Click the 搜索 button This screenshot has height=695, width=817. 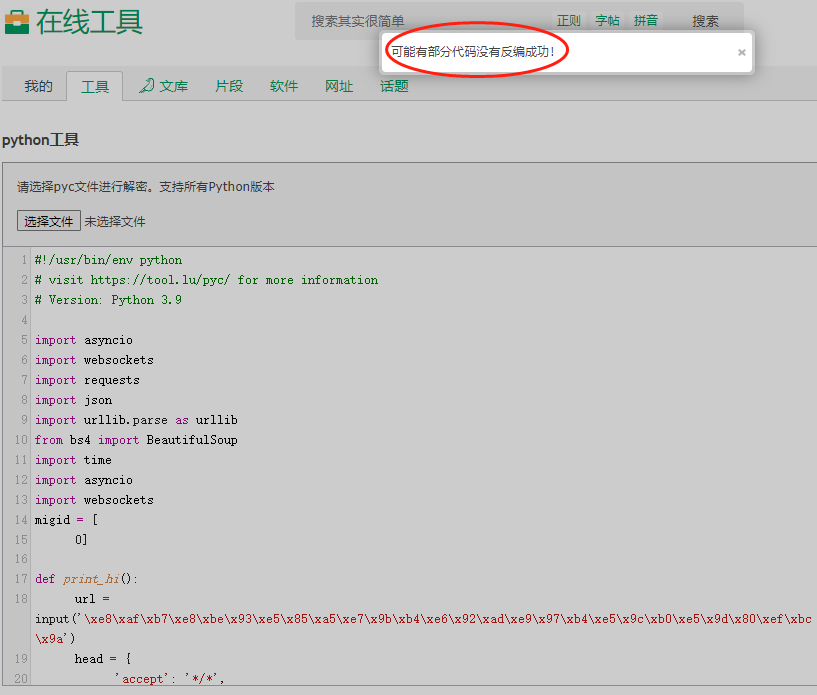click(x=705, y=21)
